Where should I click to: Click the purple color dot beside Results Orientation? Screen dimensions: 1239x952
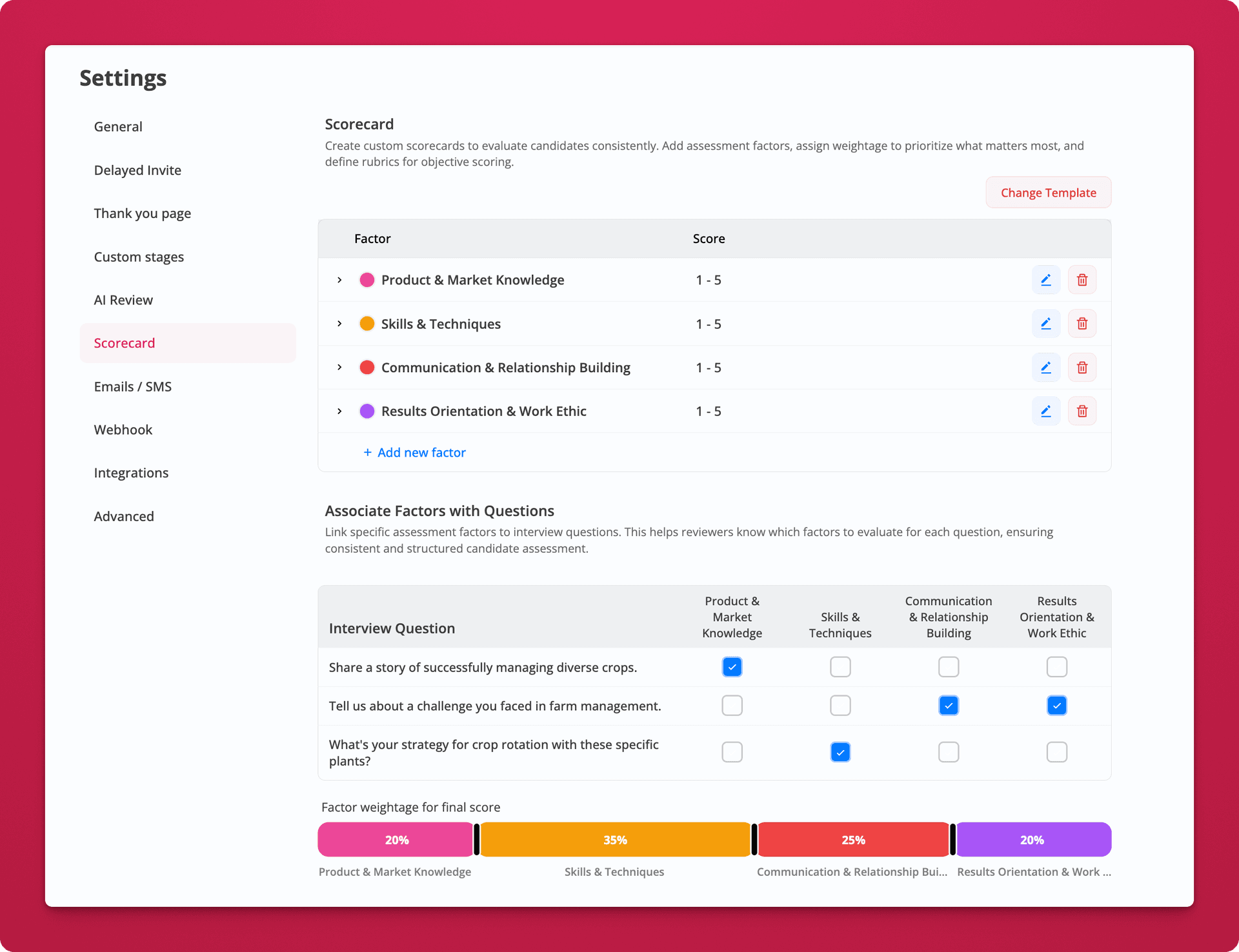(367, 411)
